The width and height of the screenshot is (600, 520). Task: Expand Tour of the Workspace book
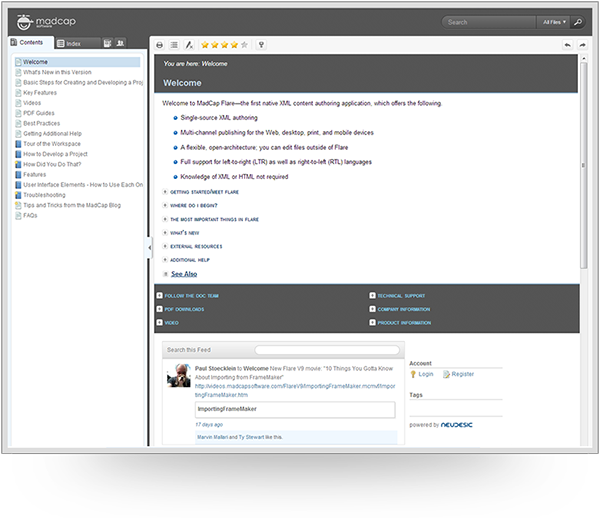(48, 144)
